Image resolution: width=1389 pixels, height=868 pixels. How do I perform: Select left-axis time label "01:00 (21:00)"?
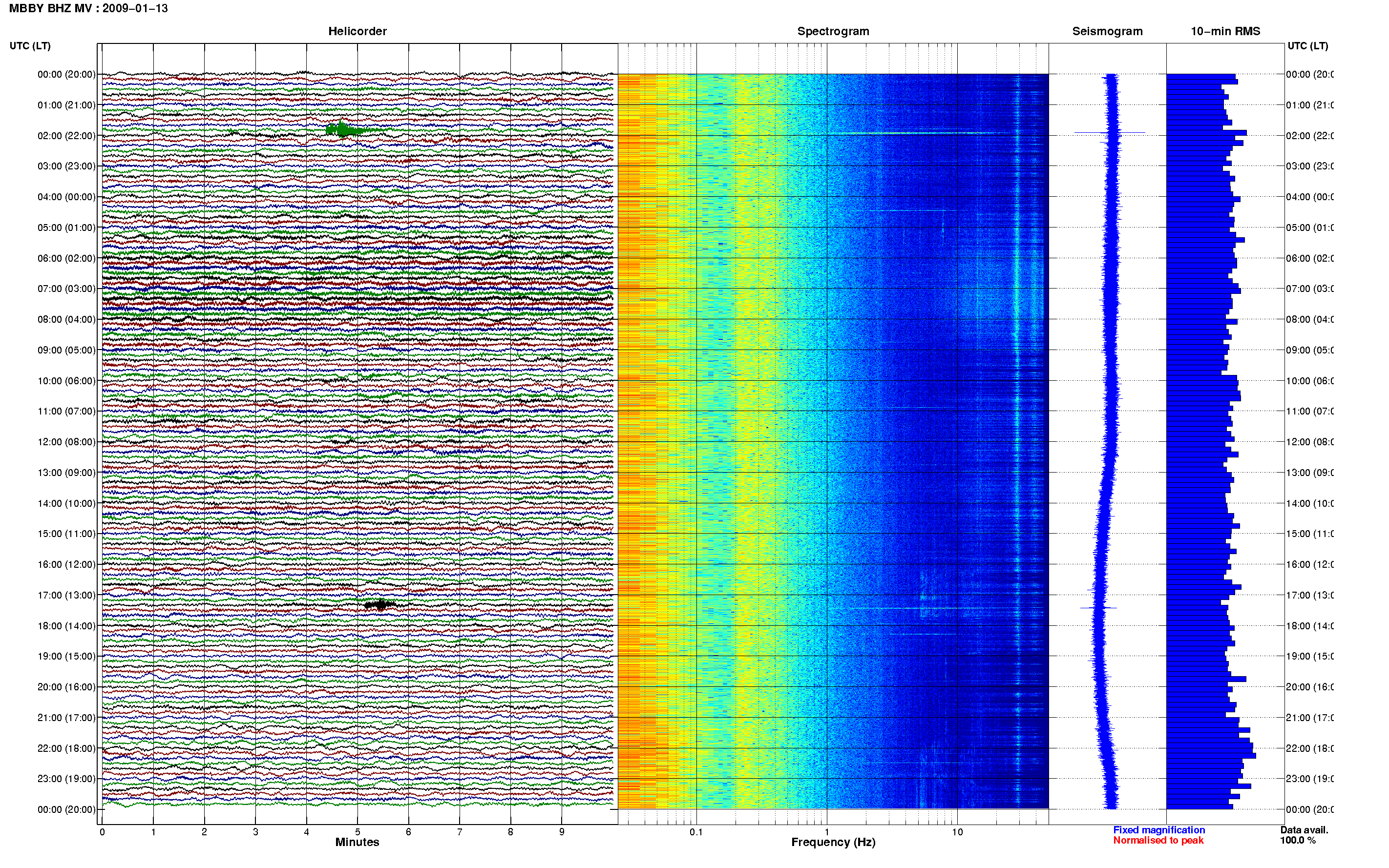(66, 105)
